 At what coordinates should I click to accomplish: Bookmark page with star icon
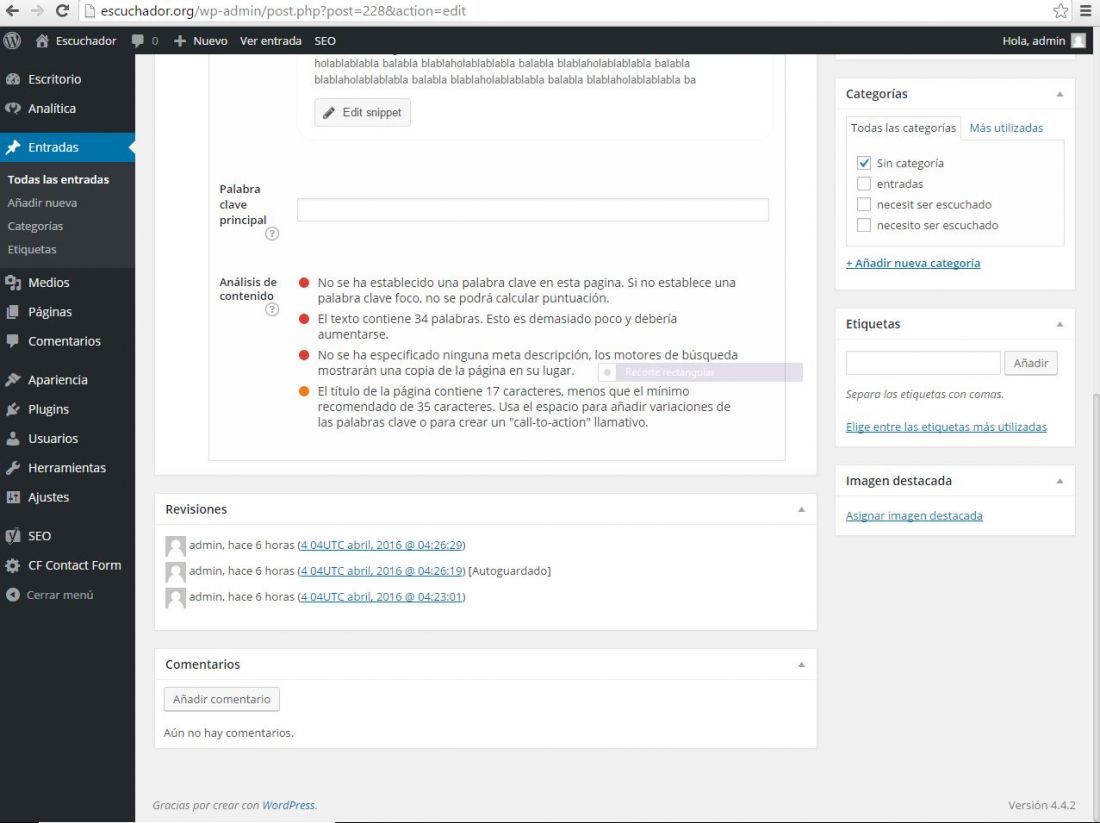[1060, 11]
